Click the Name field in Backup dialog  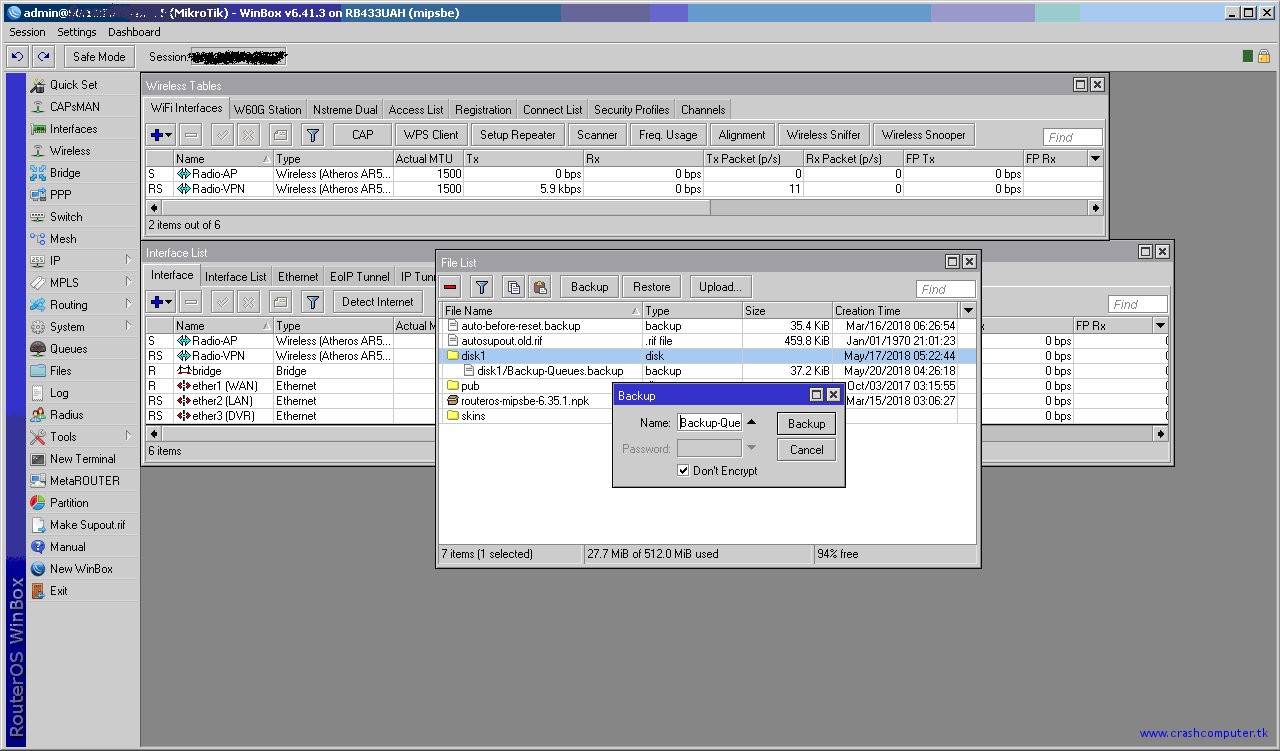(709, 423)
